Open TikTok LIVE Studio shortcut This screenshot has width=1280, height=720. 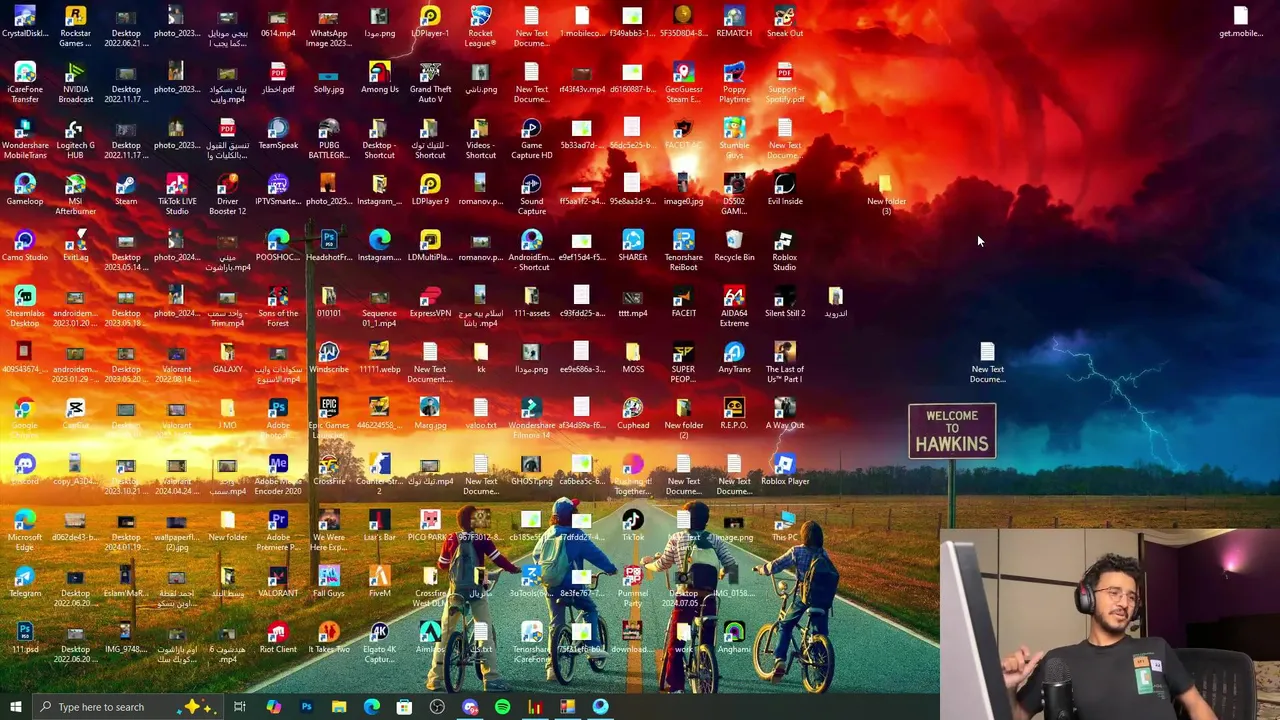tap(177, 195)
